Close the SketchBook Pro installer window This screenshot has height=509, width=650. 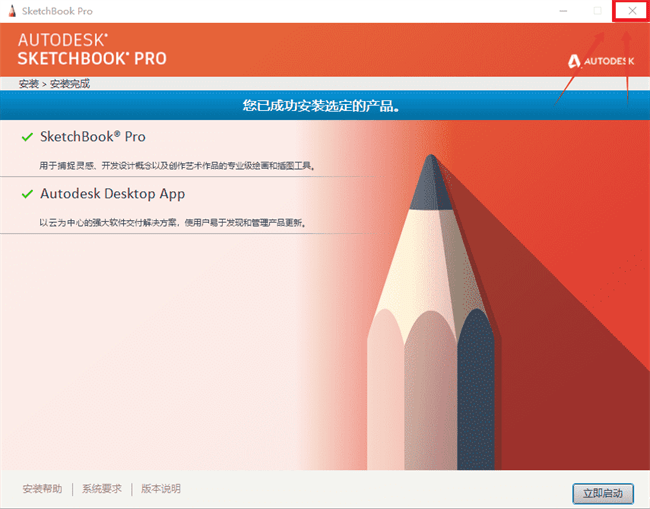coord(632,11)
